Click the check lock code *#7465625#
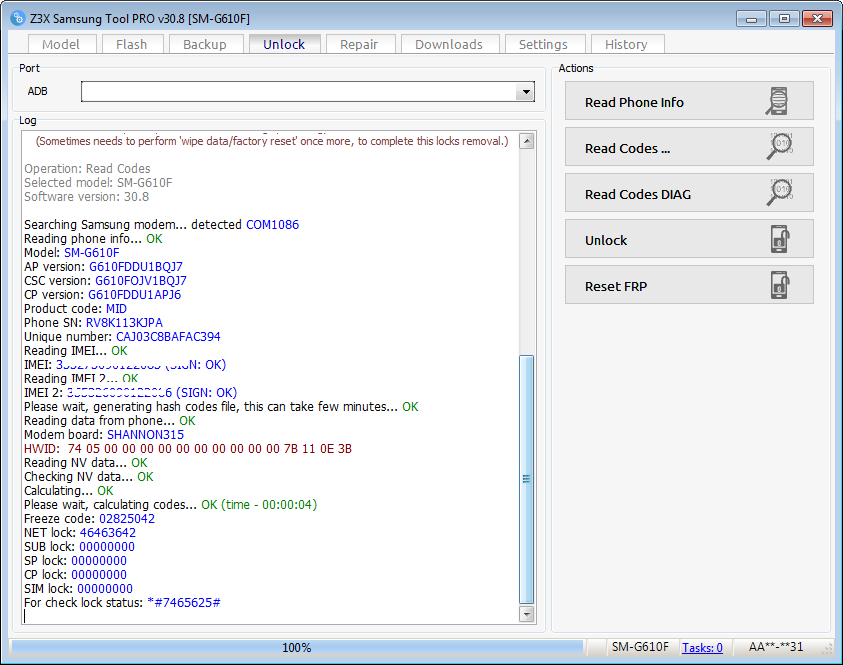 pos(184,603)
